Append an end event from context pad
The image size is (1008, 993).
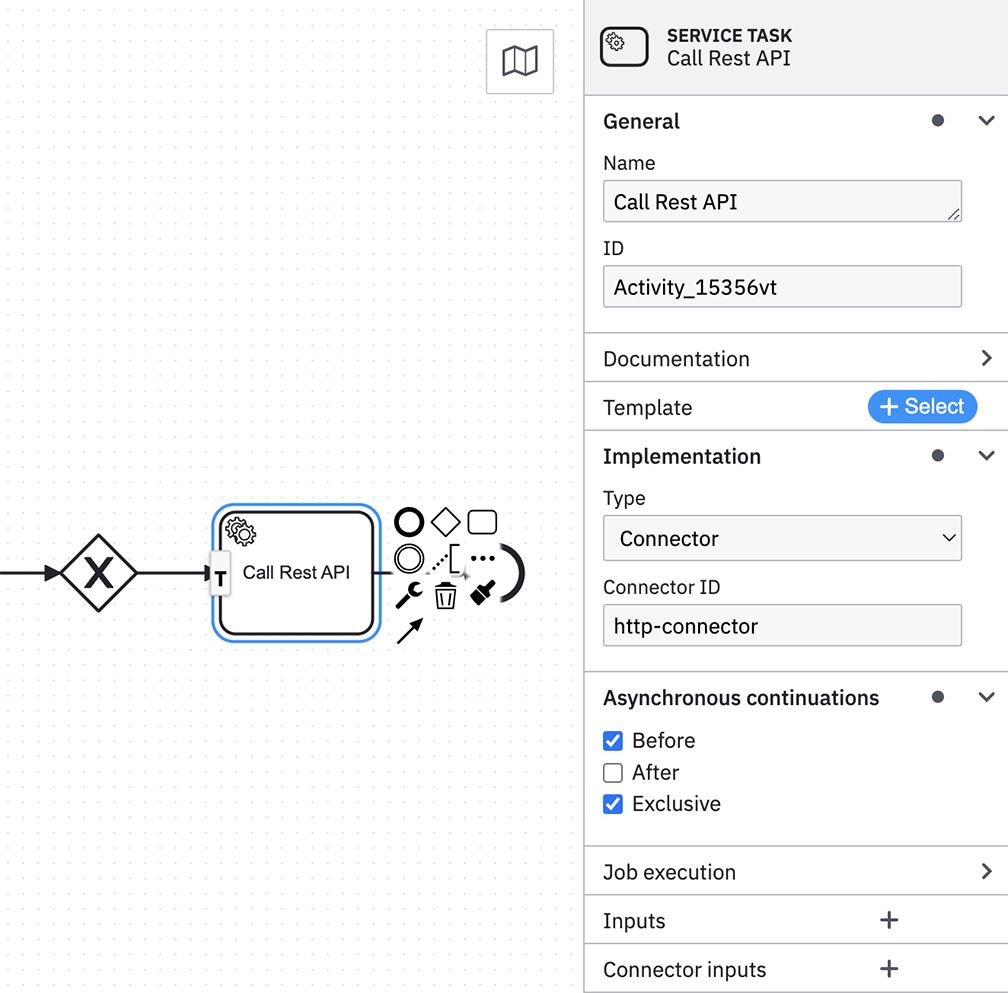[x=409, y=522]
